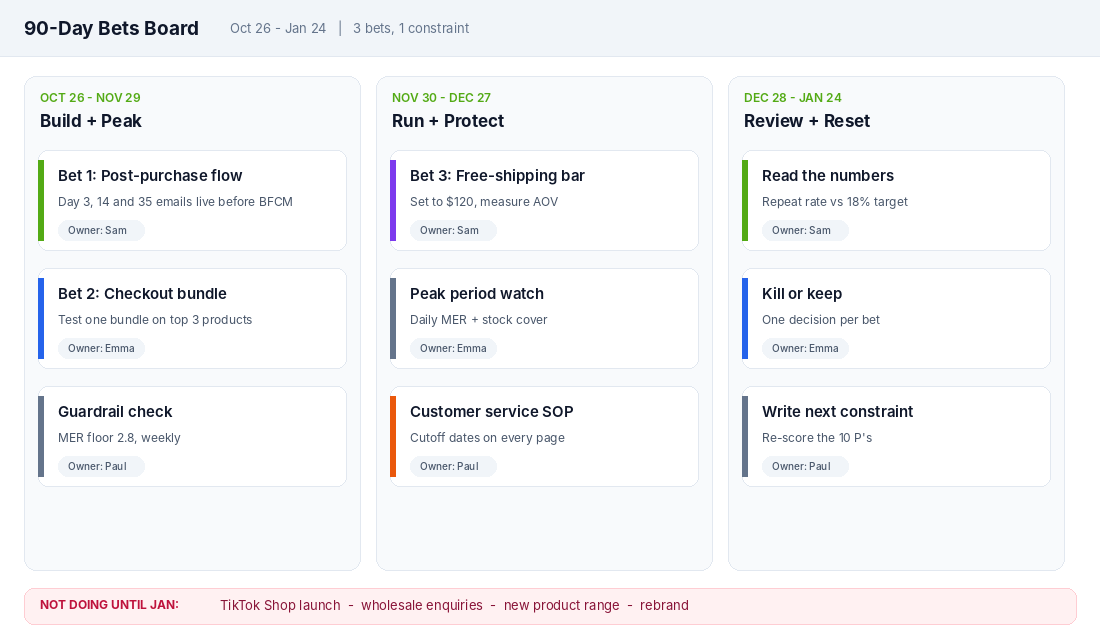Click Owner: Sam tag on Read the numbers
Image resolution: width=1100 pixels, height=640 pixels.
805,230
